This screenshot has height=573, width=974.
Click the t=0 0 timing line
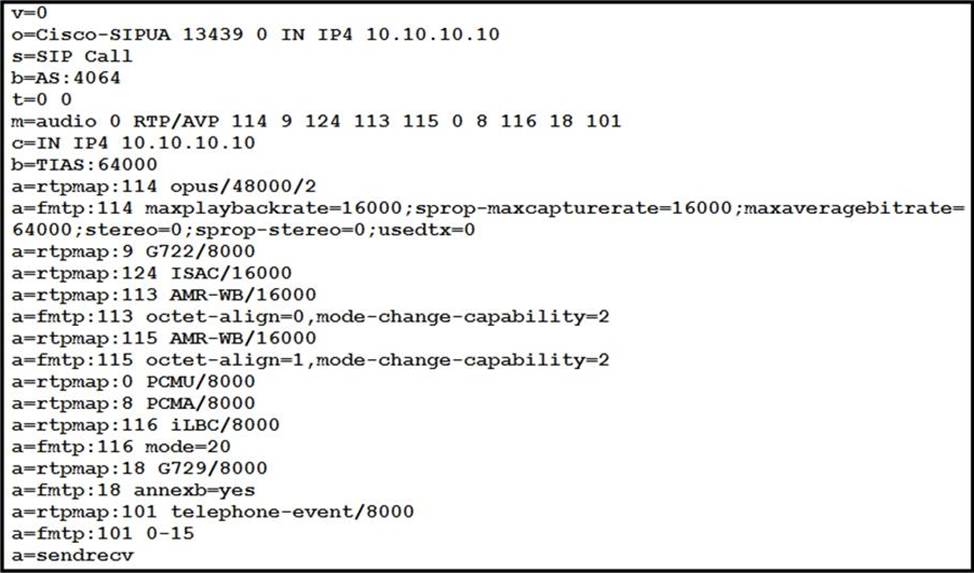pos(42,99)
